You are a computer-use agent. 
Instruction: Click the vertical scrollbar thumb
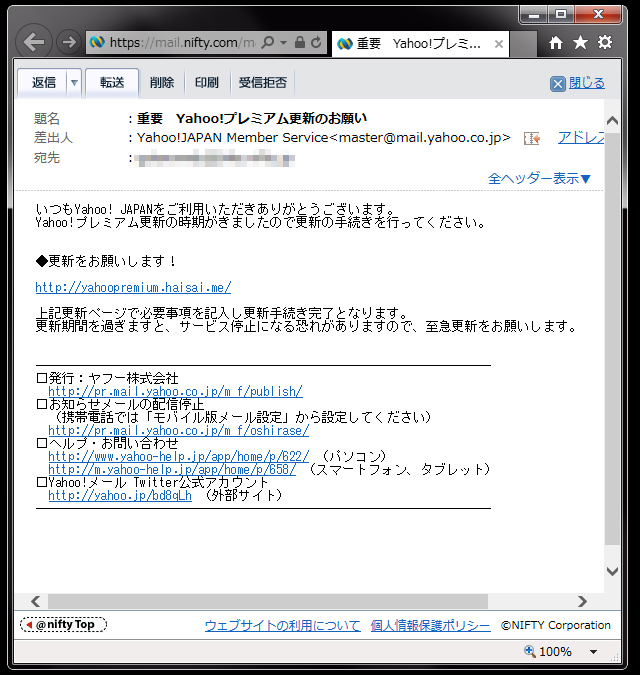tap(612, 339)
